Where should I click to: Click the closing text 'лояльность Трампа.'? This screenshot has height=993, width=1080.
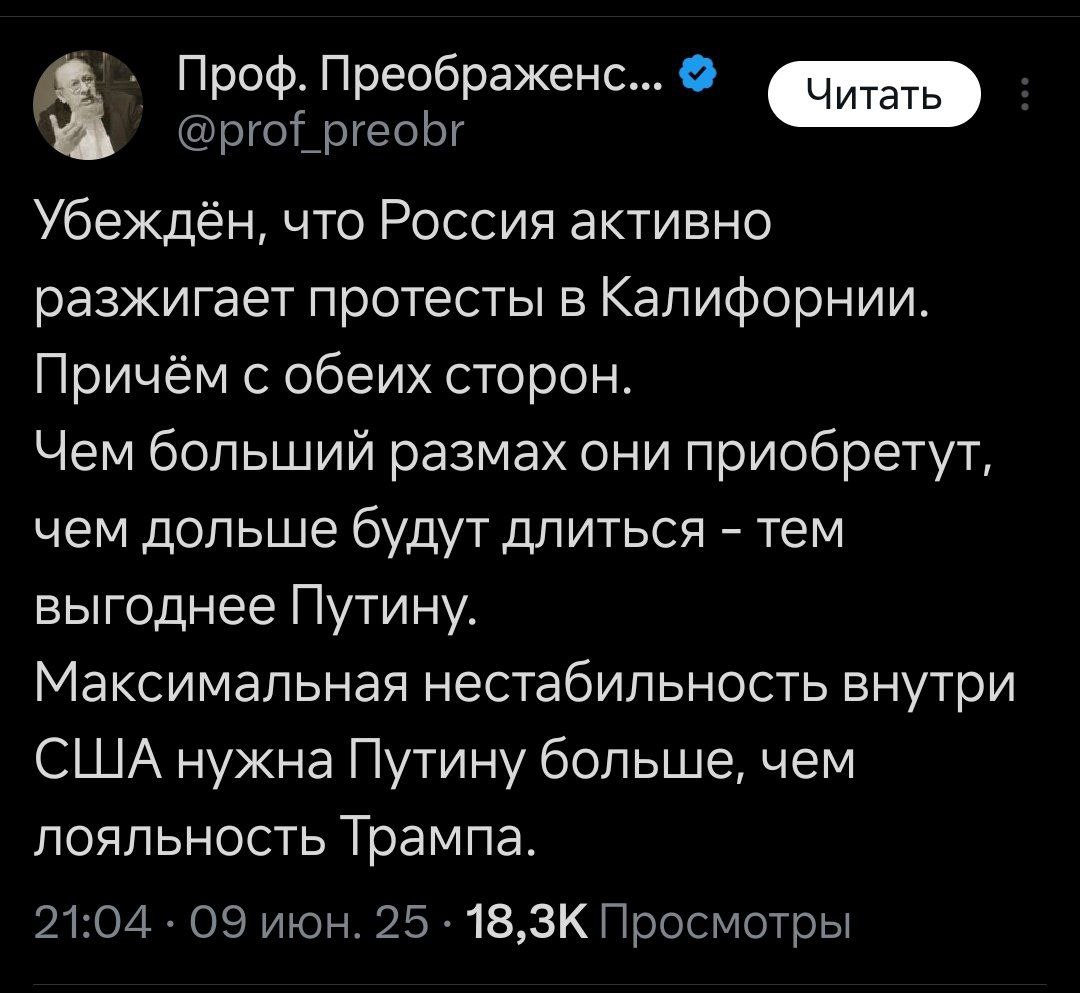click(284, 840)
